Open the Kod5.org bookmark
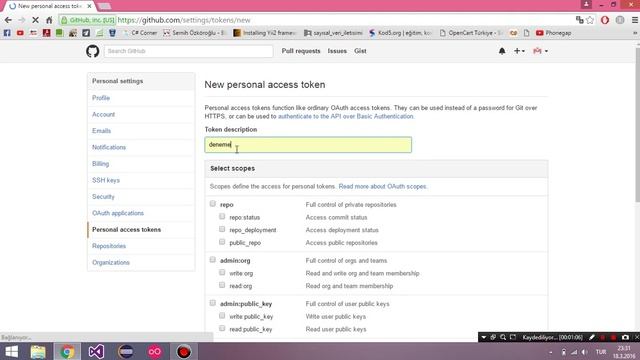 pos(400,33)
